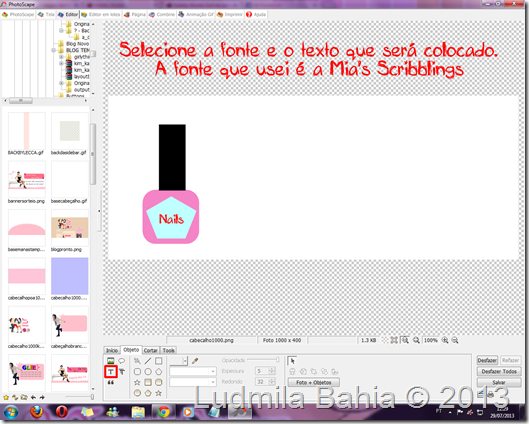The height and width of the screenshot is (424, 529).
Task: Click the Foto + Objetos button
Action: click(314, 383)
